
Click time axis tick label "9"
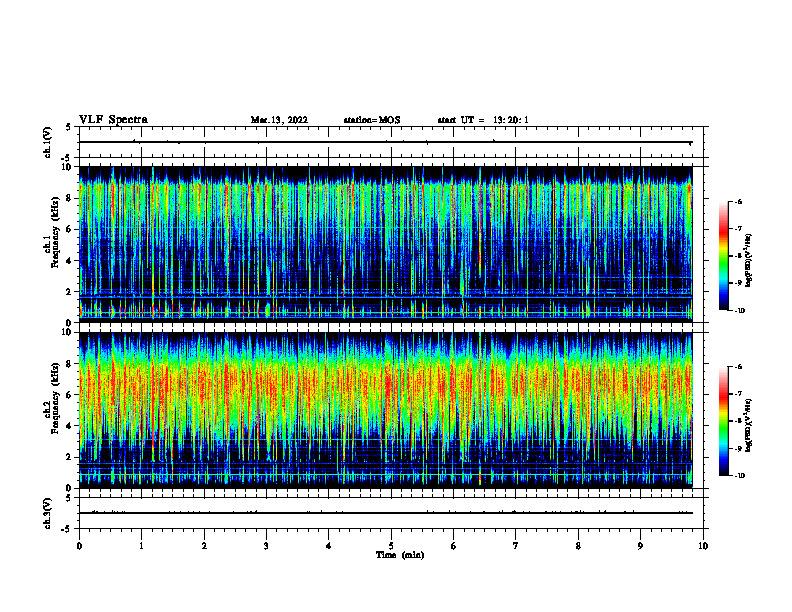[x=640, y=546]
